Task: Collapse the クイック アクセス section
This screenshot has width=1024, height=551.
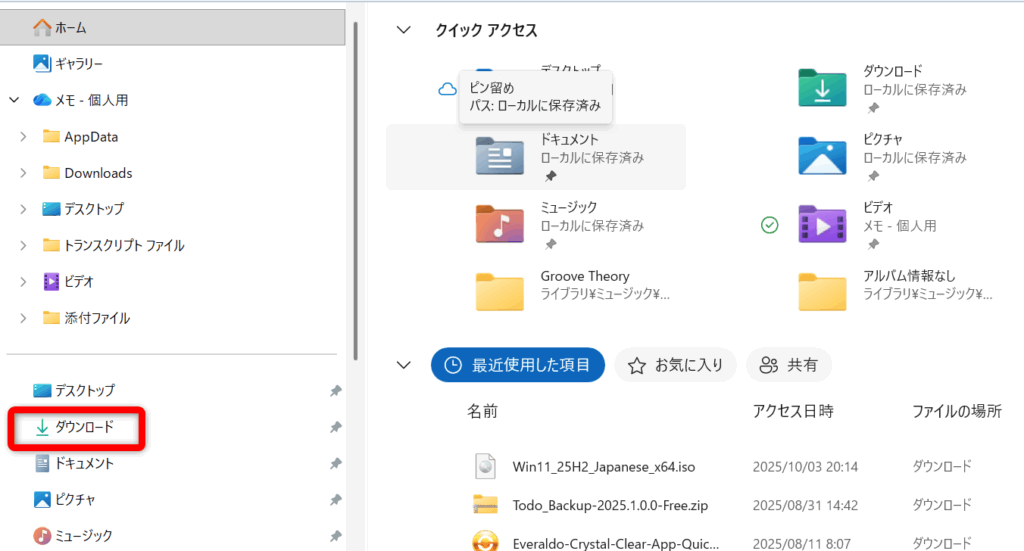Action: [x=403, y=30]
